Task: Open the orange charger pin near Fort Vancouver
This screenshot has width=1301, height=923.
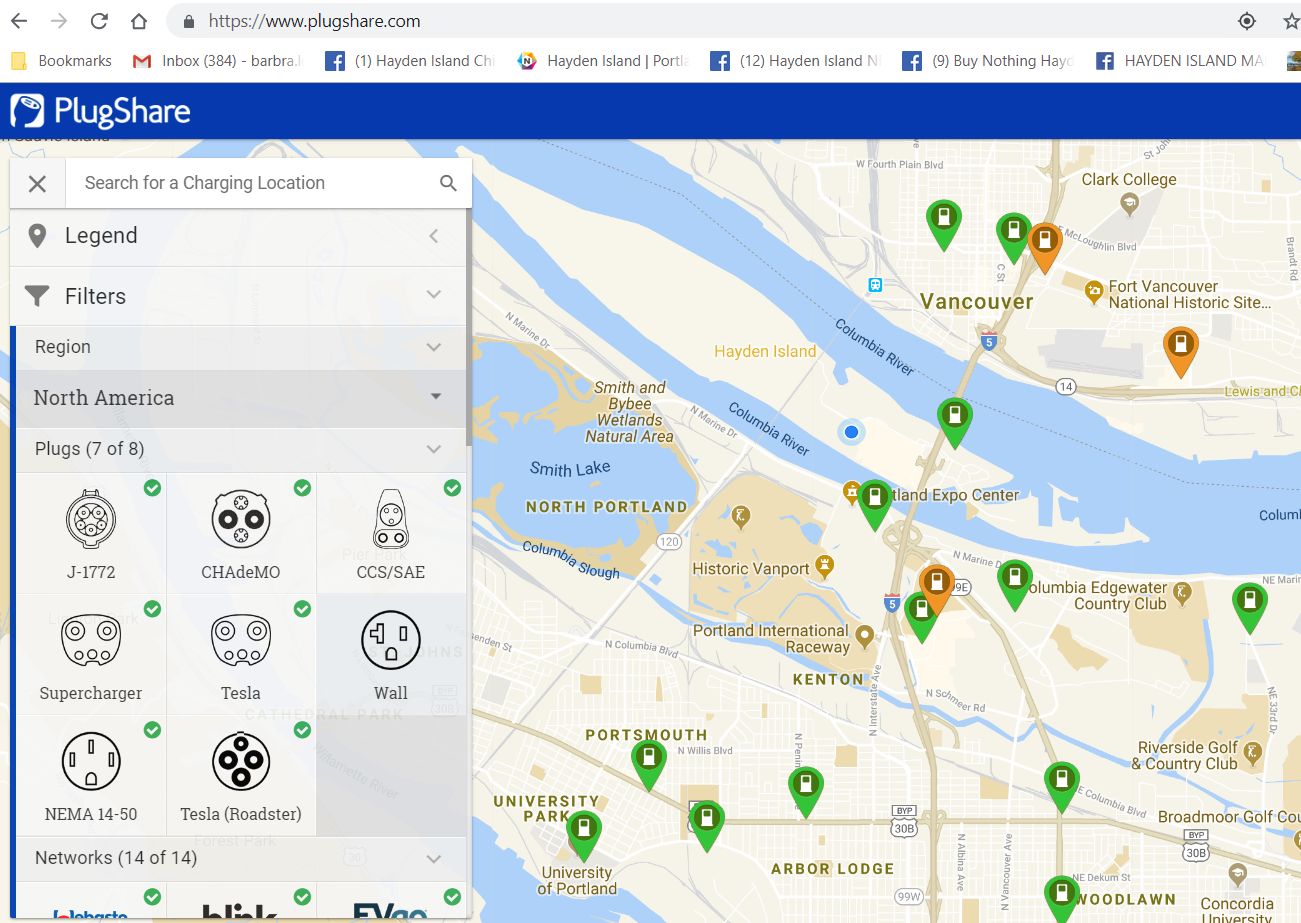Action: tap(1045, 246)
